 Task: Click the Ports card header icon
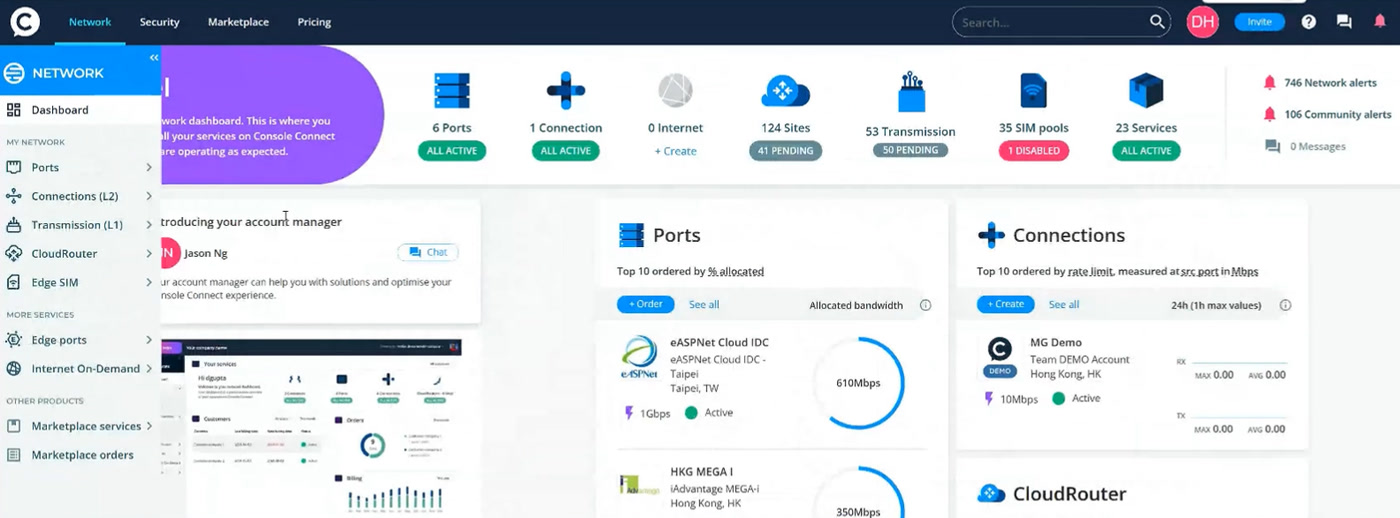(631, 235)
